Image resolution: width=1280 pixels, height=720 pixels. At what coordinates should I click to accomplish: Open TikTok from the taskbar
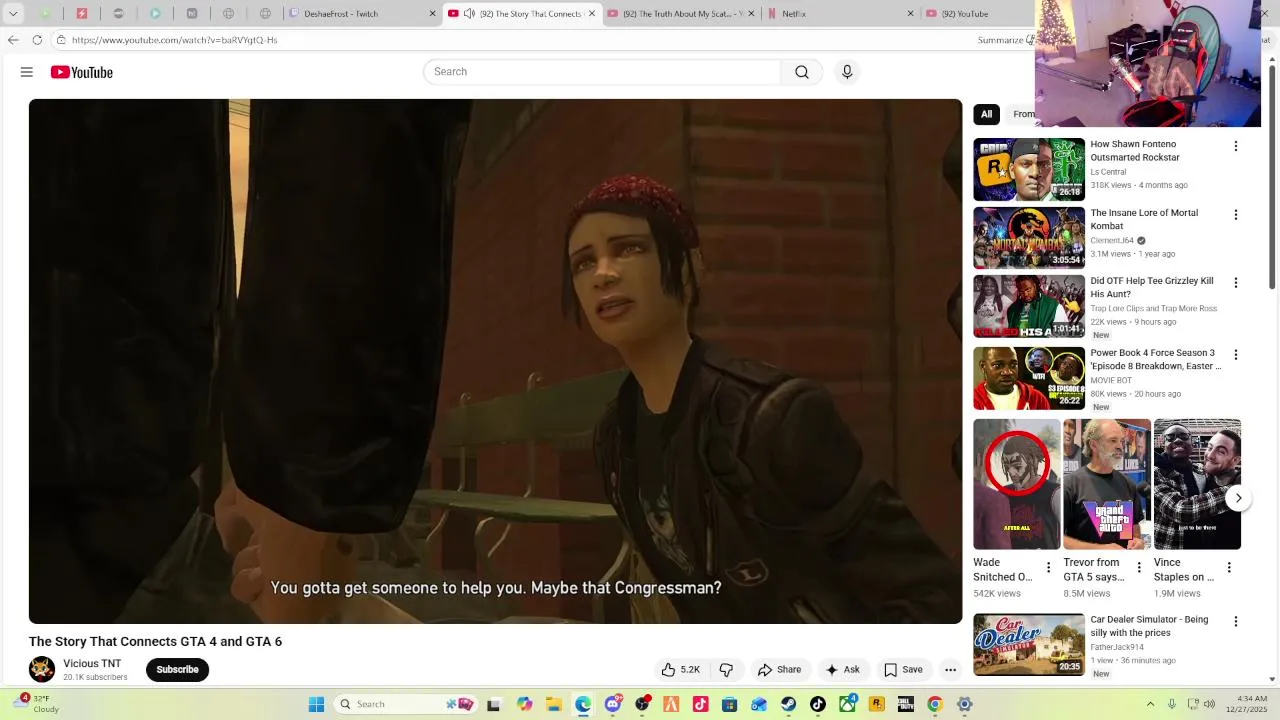coord(818,704)
